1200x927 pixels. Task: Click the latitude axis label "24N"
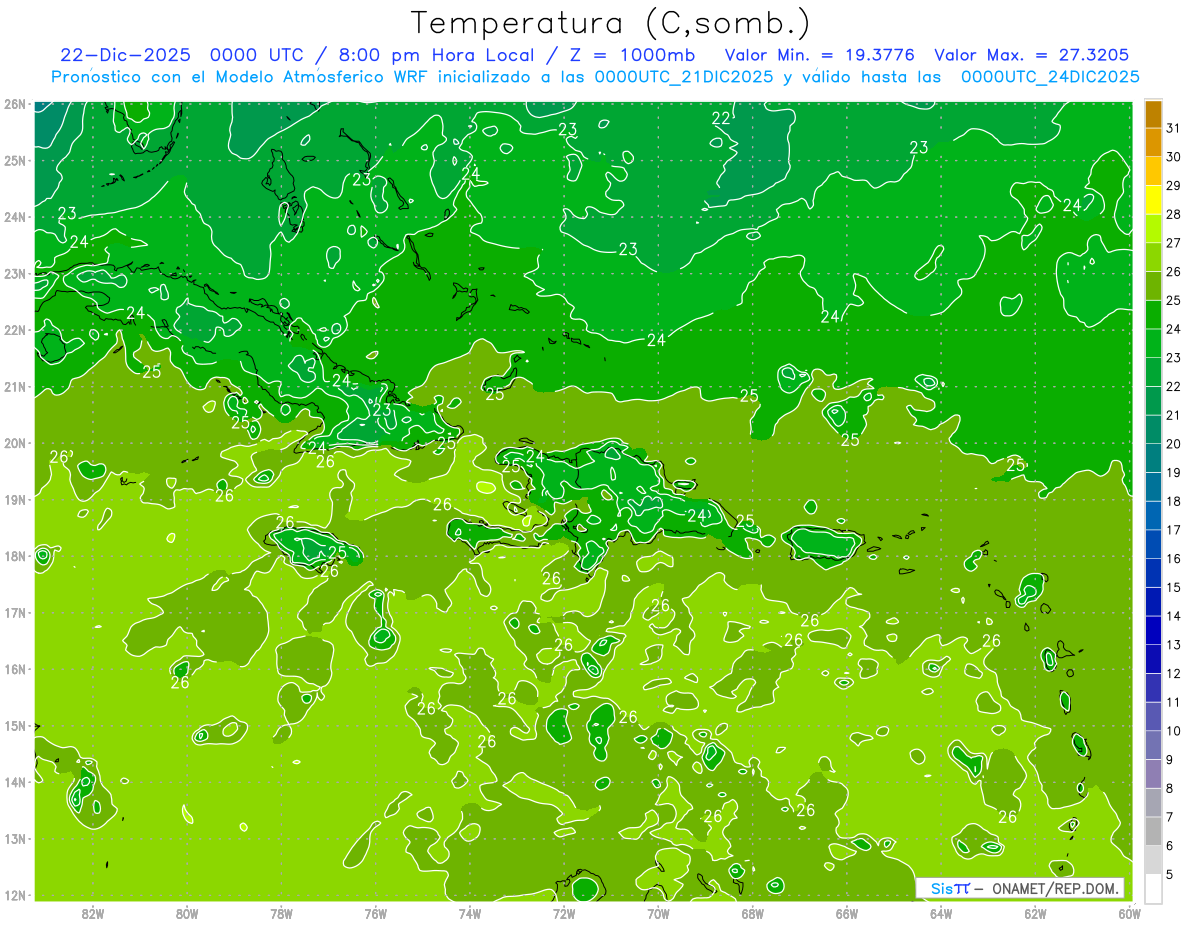point(14,217)
